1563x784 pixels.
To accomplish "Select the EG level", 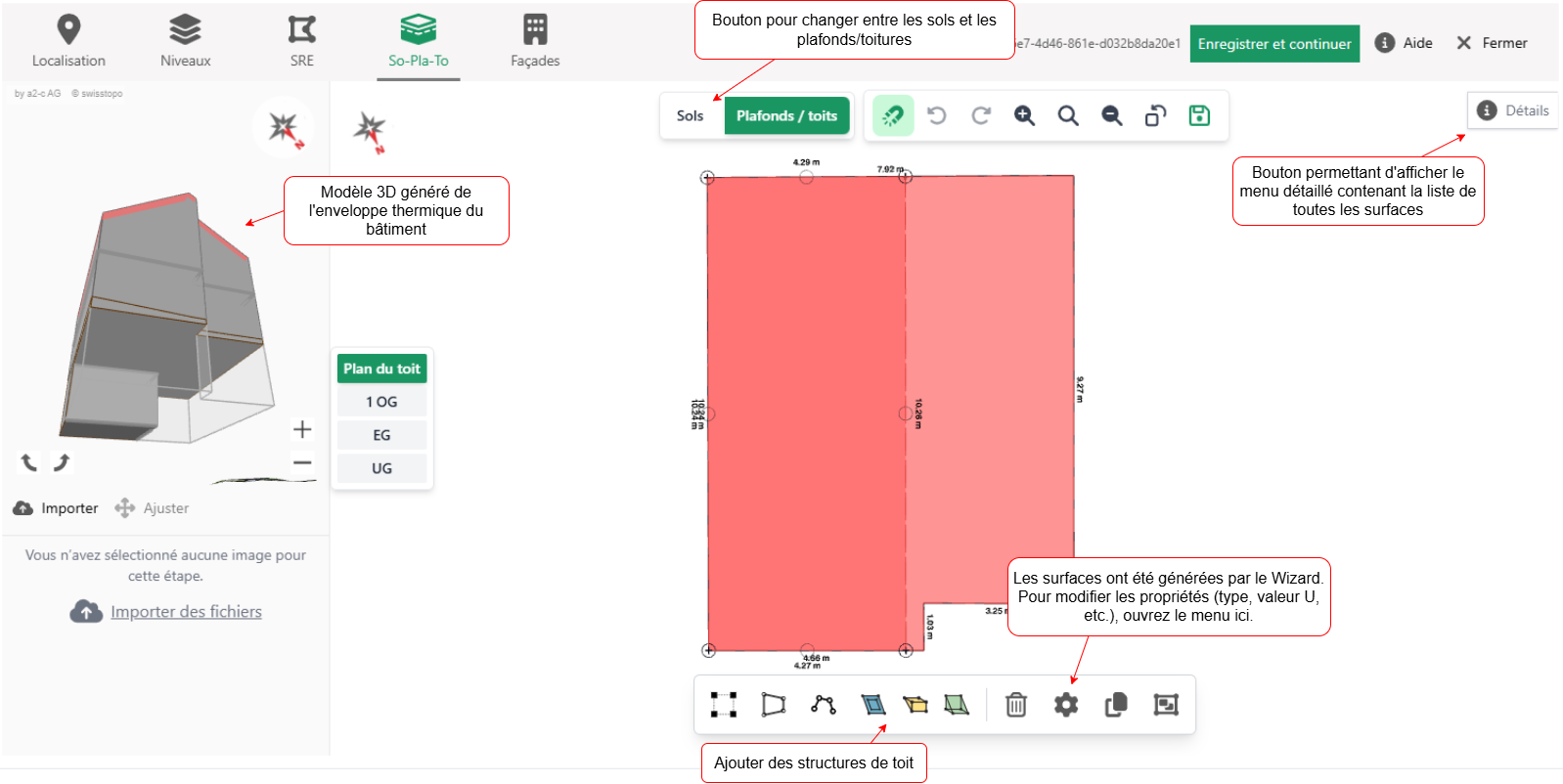I will coord(381,435).
